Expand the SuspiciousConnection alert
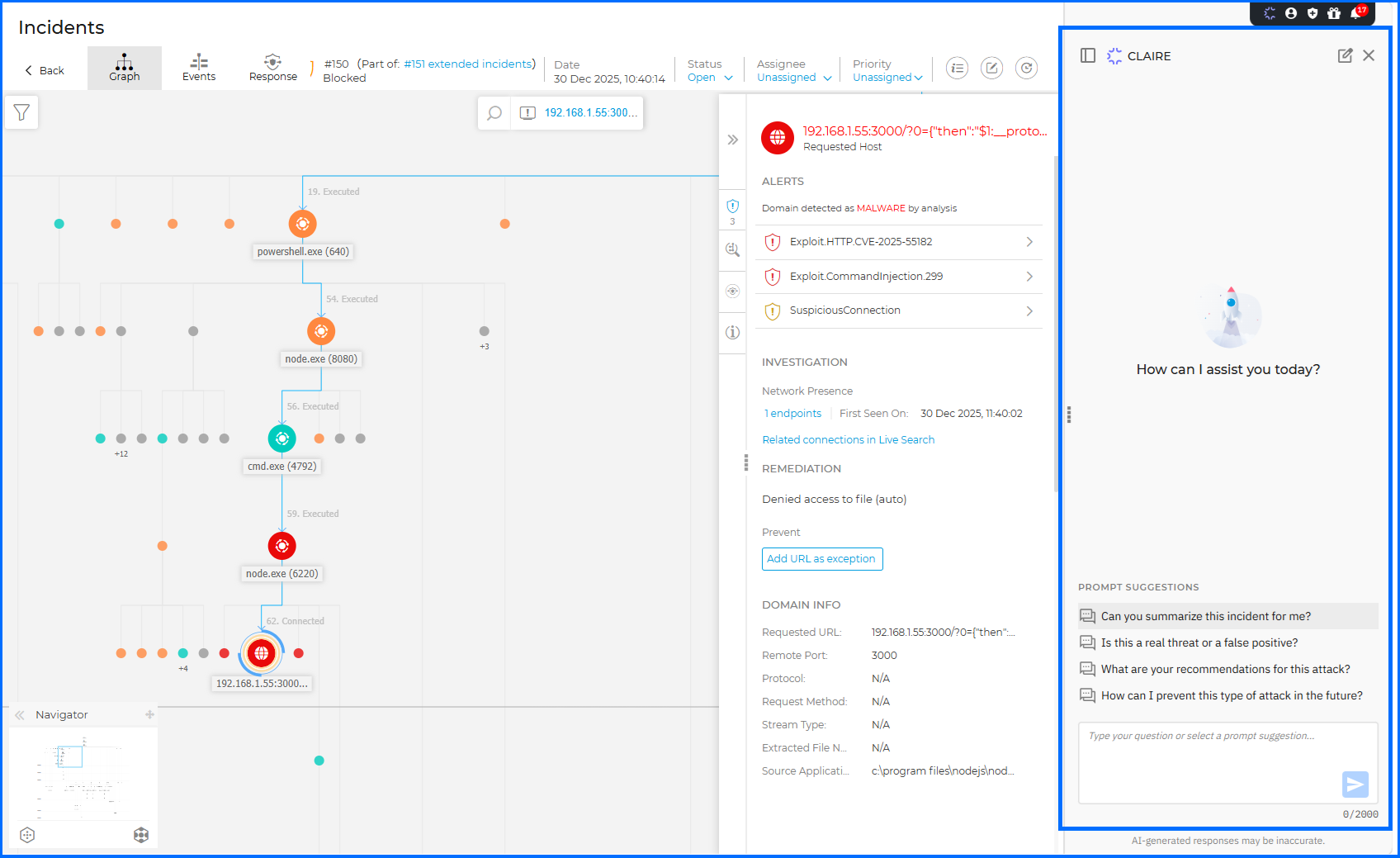This screenshot has height=858, width=1400. tap(899, 311)
